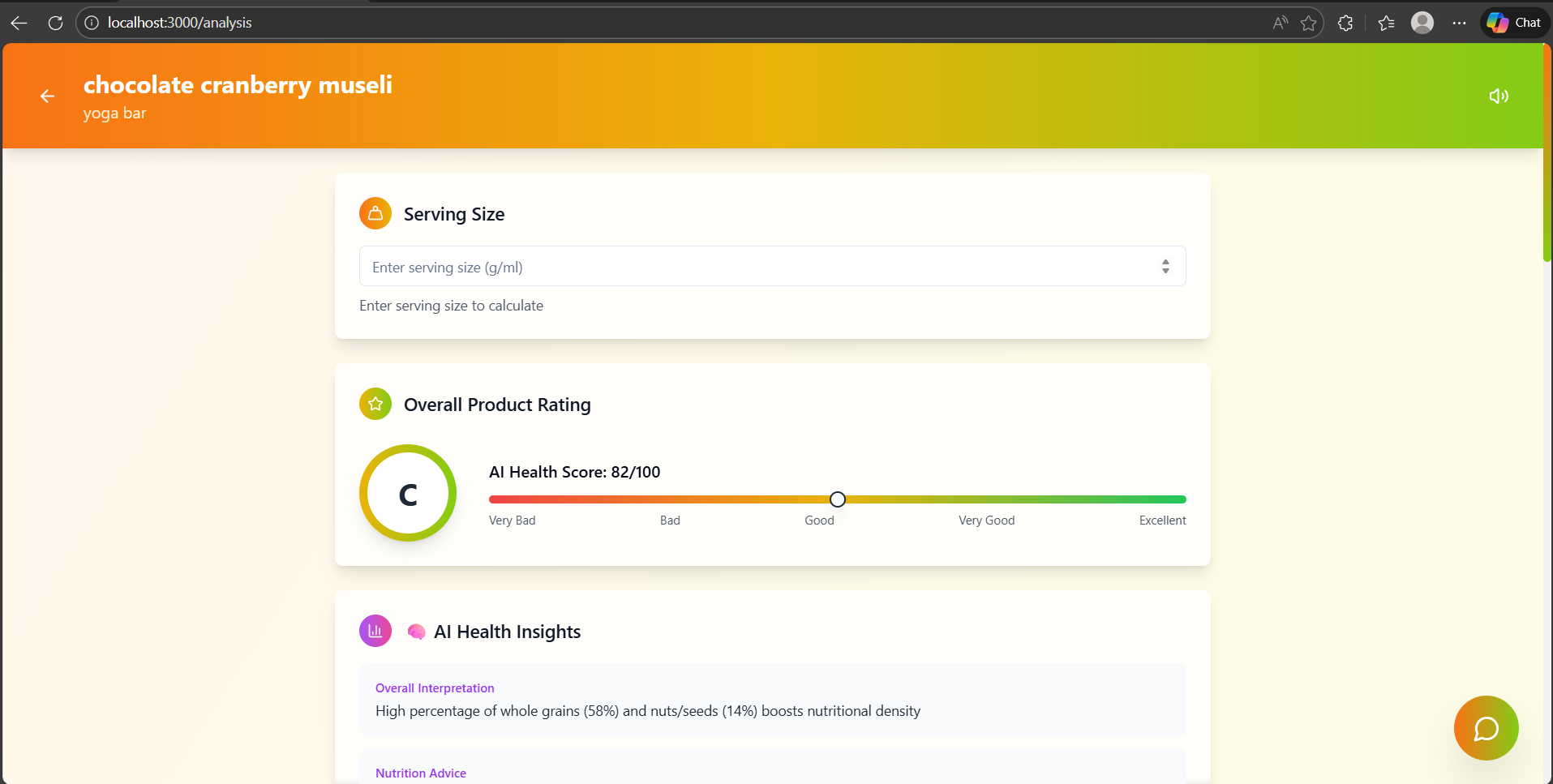1553x784 pixels.
Task: Open Read aloud icon in address bar
Action: (1280, 23)
